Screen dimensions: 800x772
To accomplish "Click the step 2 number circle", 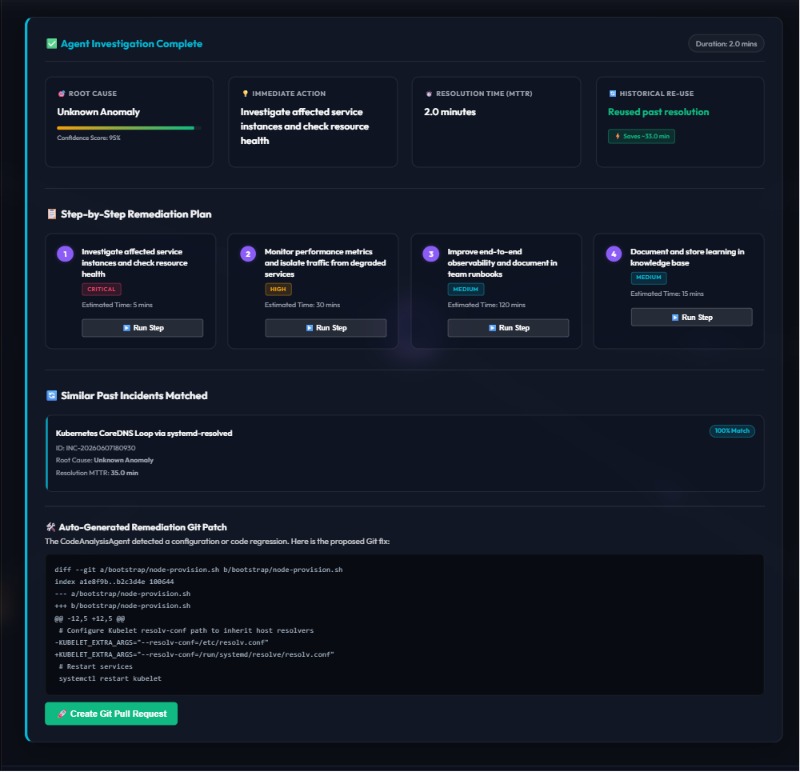I will [248, 254].
